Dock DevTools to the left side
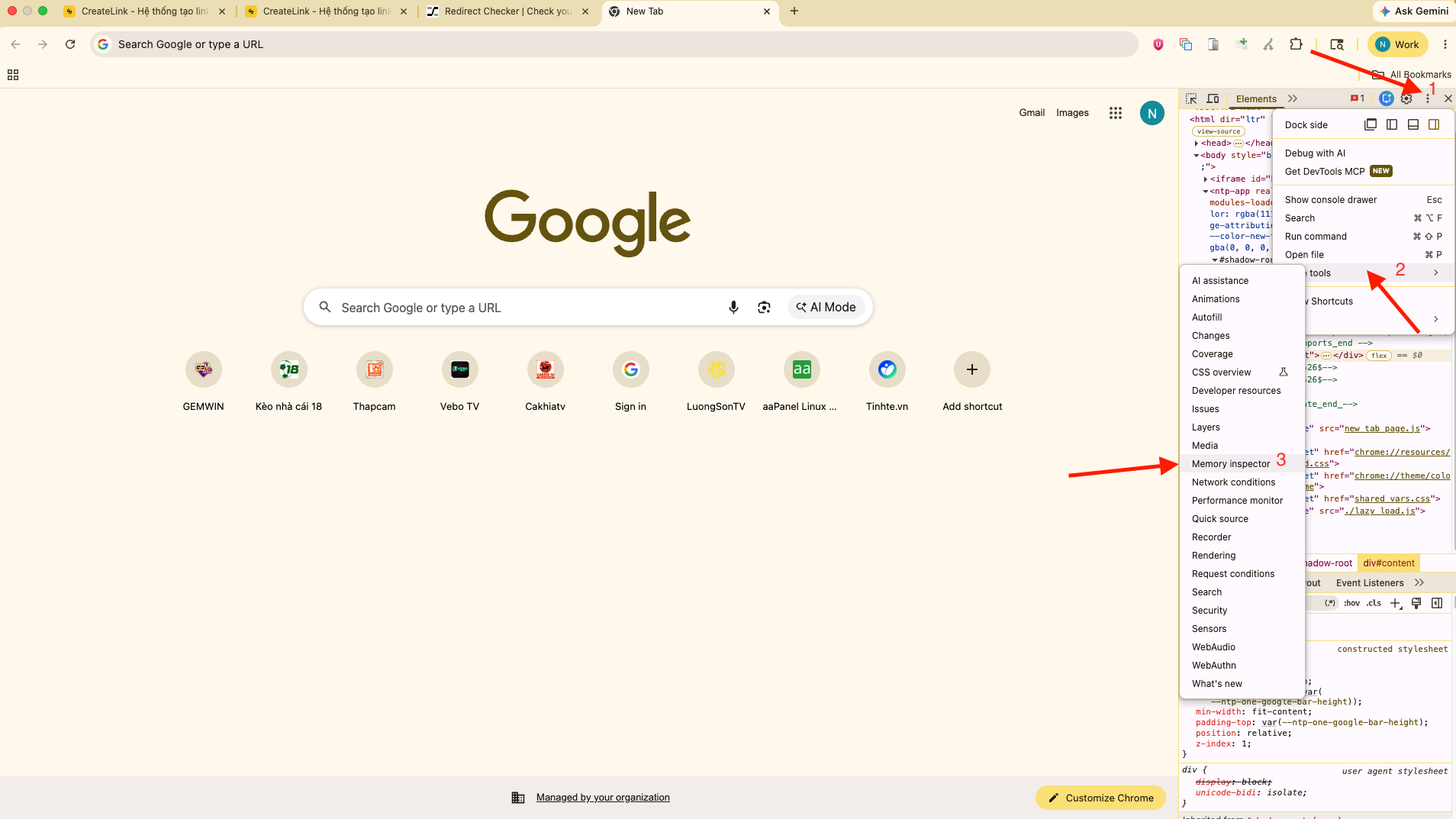1456x819 pixels. point(1392,124)
